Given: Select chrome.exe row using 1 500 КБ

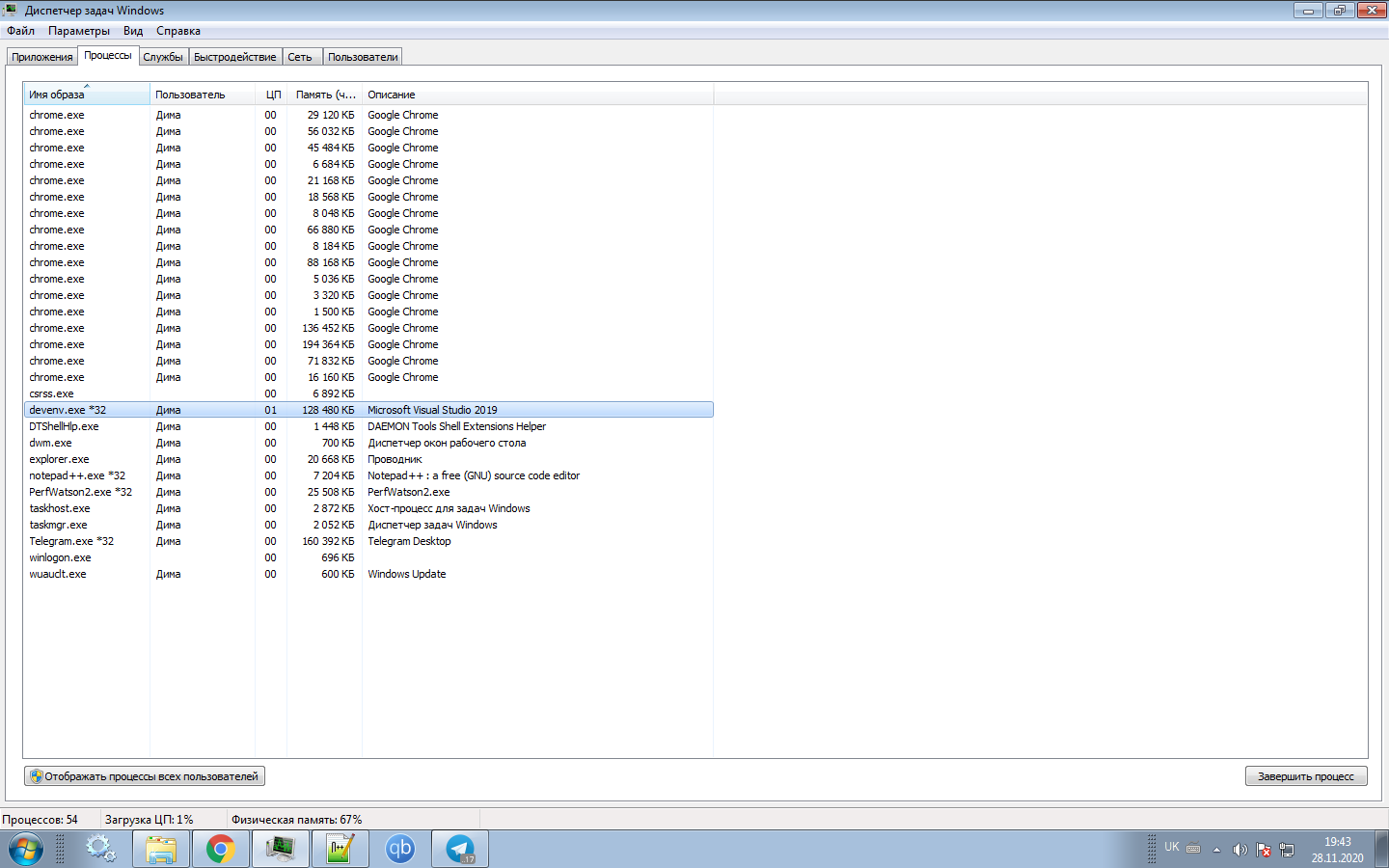Looking at the screenshot, I should pos(368,312).
